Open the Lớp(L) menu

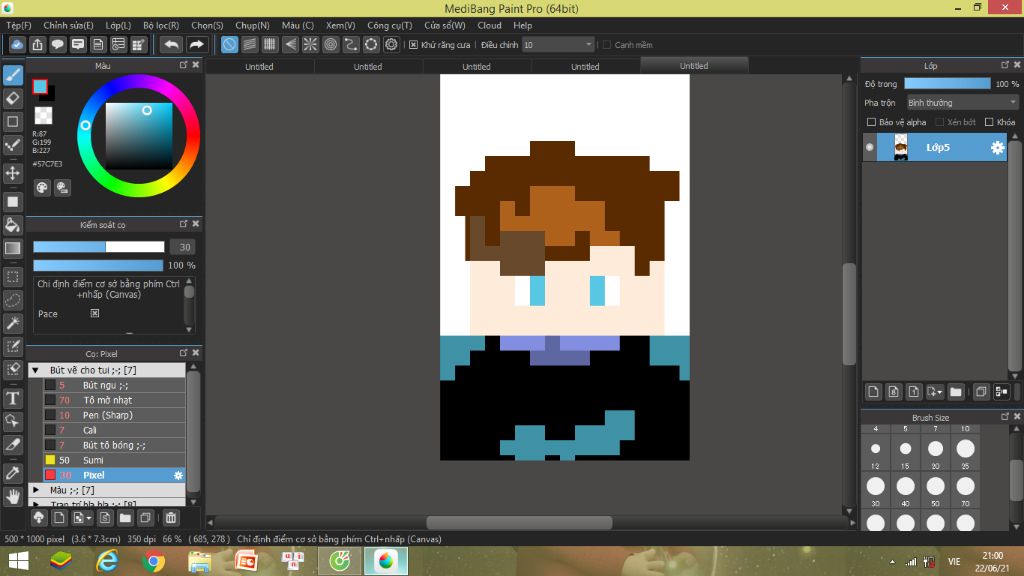(118, 25)
